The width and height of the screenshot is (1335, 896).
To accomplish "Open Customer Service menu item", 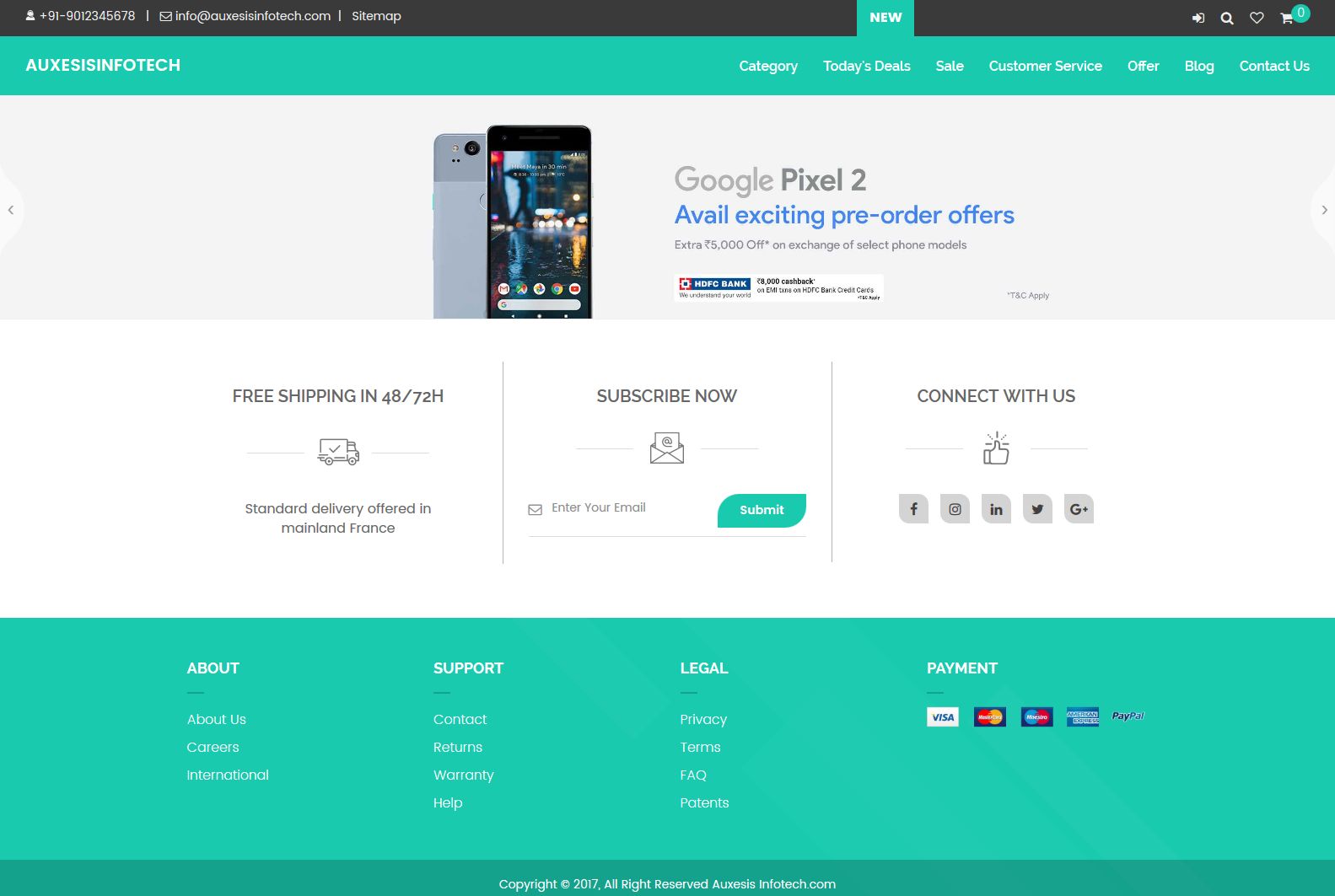I will point(1046,66).
